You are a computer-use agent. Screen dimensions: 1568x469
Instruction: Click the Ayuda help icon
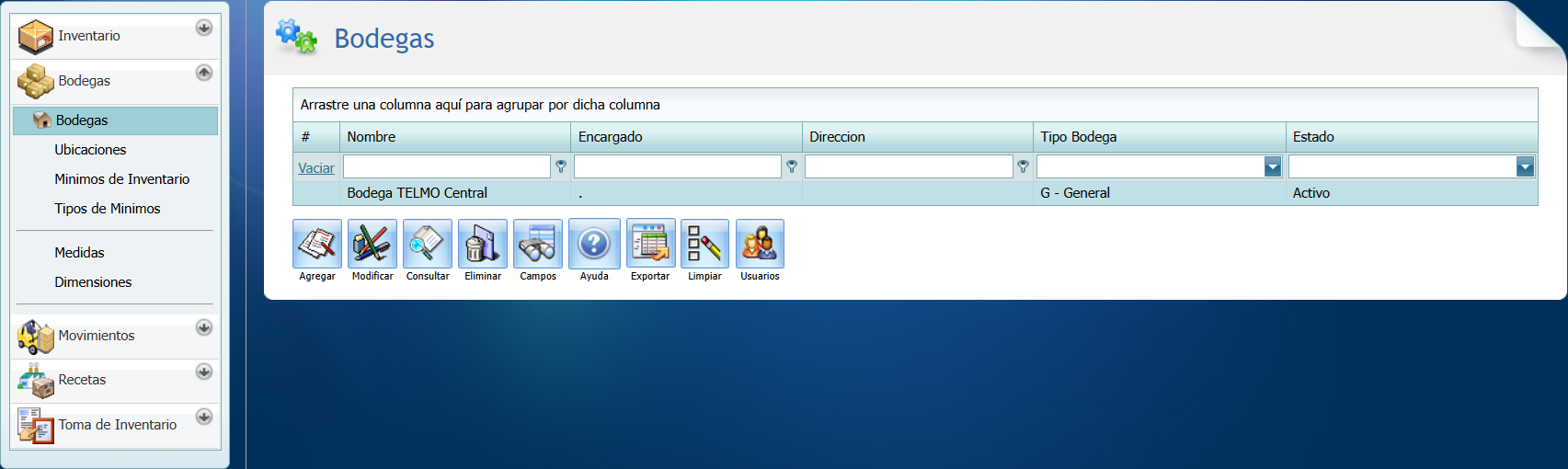click(594, 244)
